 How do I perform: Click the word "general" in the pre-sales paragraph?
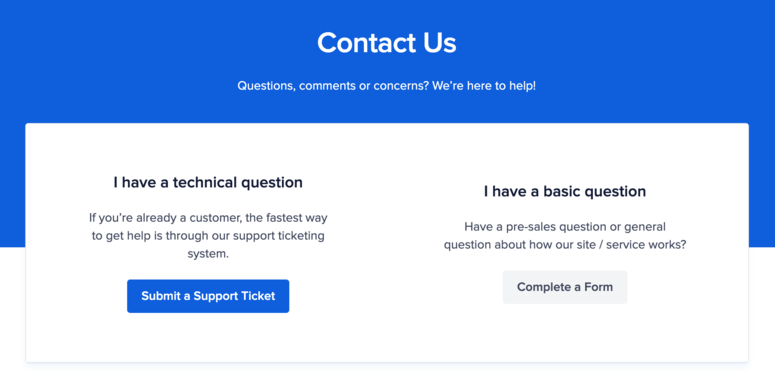645,227
